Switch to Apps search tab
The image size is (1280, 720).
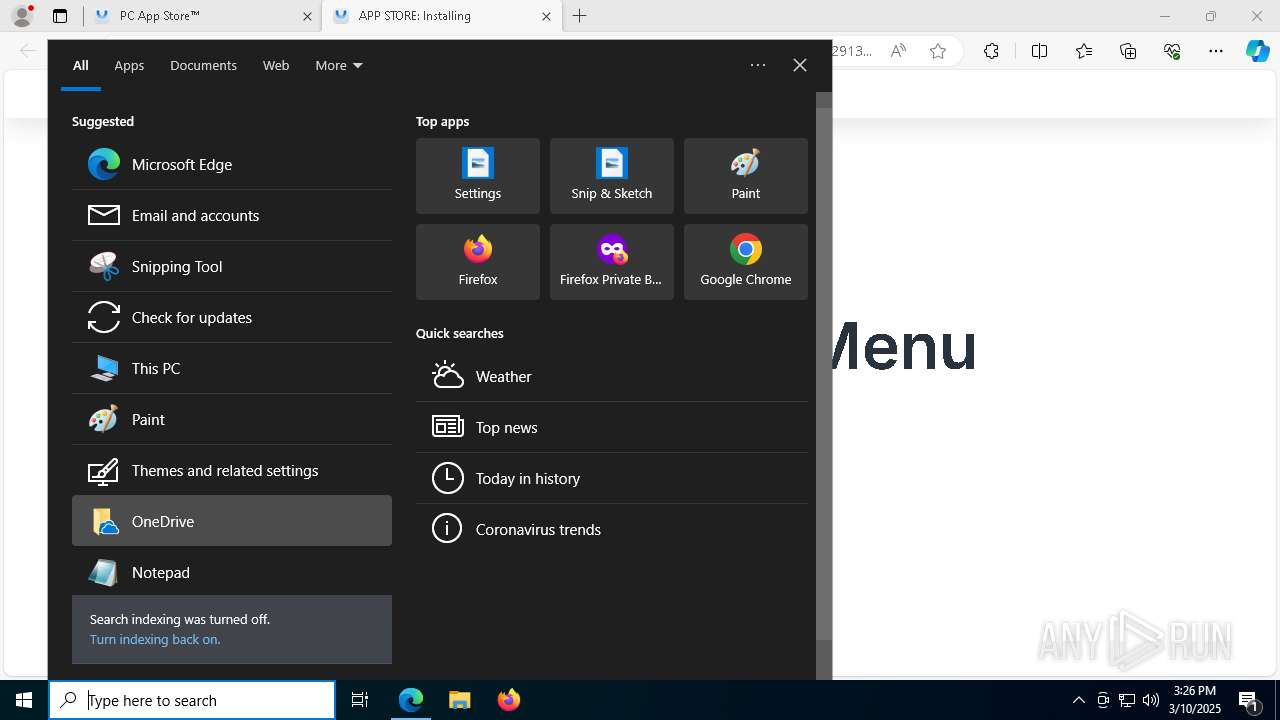click(x=129, y=65)
